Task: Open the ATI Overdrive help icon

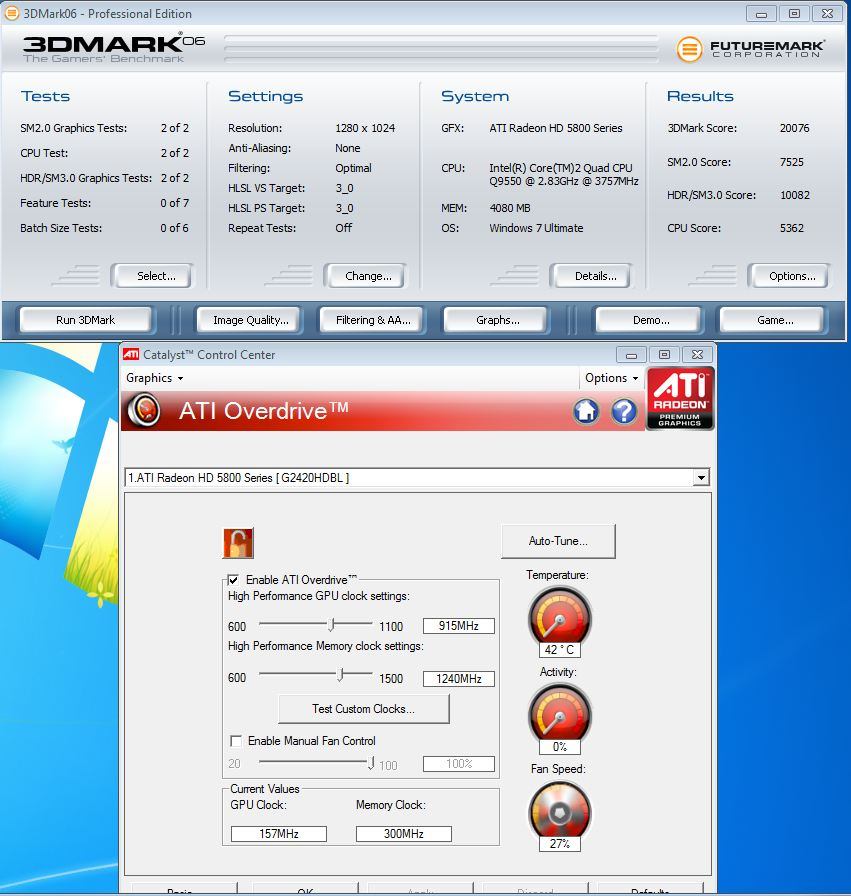Action: coord(624,411)
